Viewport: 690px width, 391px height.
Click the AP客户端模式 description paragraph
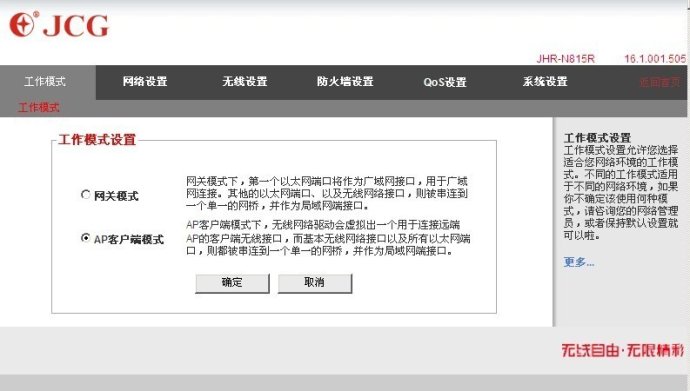(x=328, y=238)
